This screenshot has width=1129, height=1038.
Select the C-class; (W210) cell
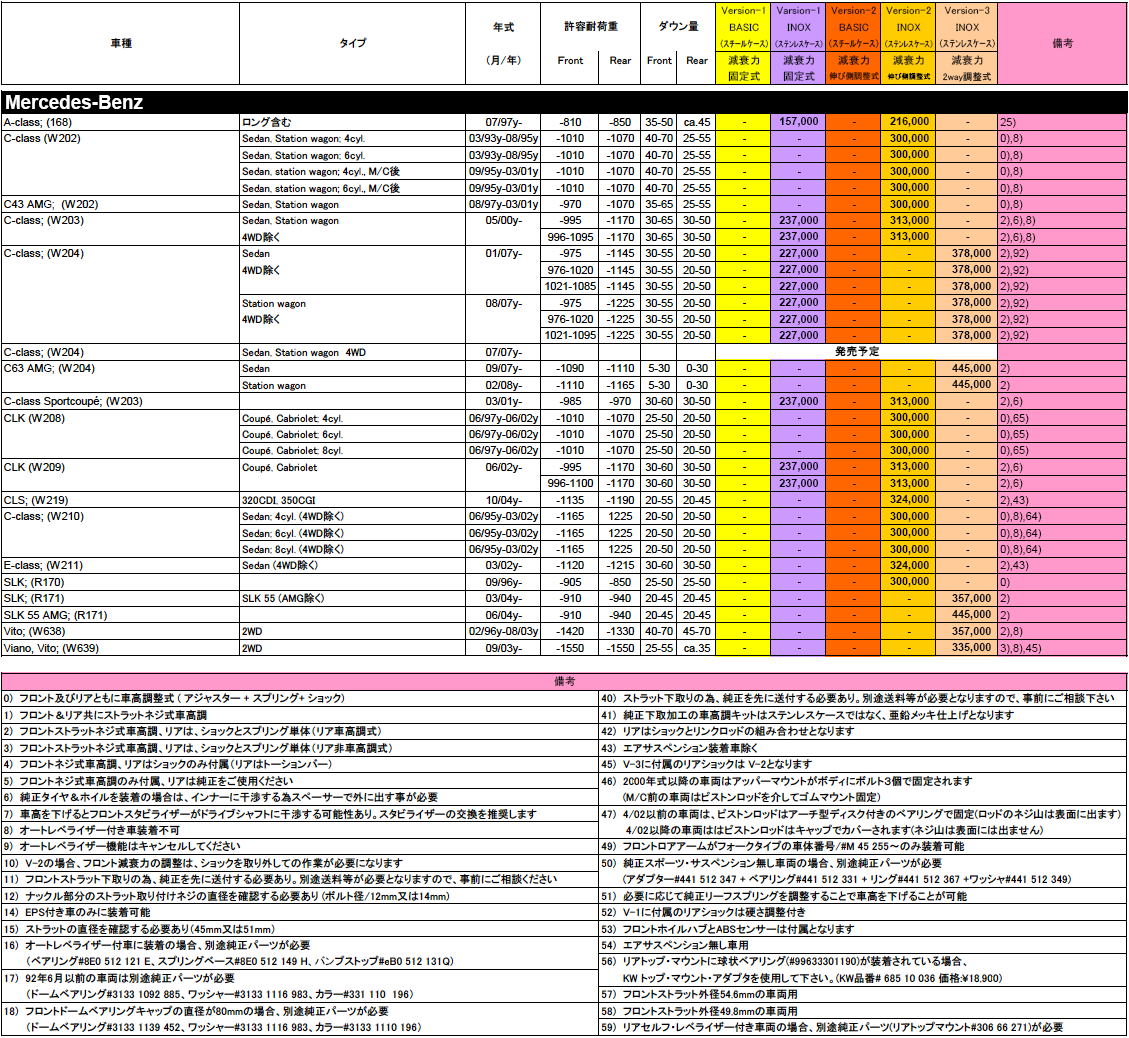(120, 533)
